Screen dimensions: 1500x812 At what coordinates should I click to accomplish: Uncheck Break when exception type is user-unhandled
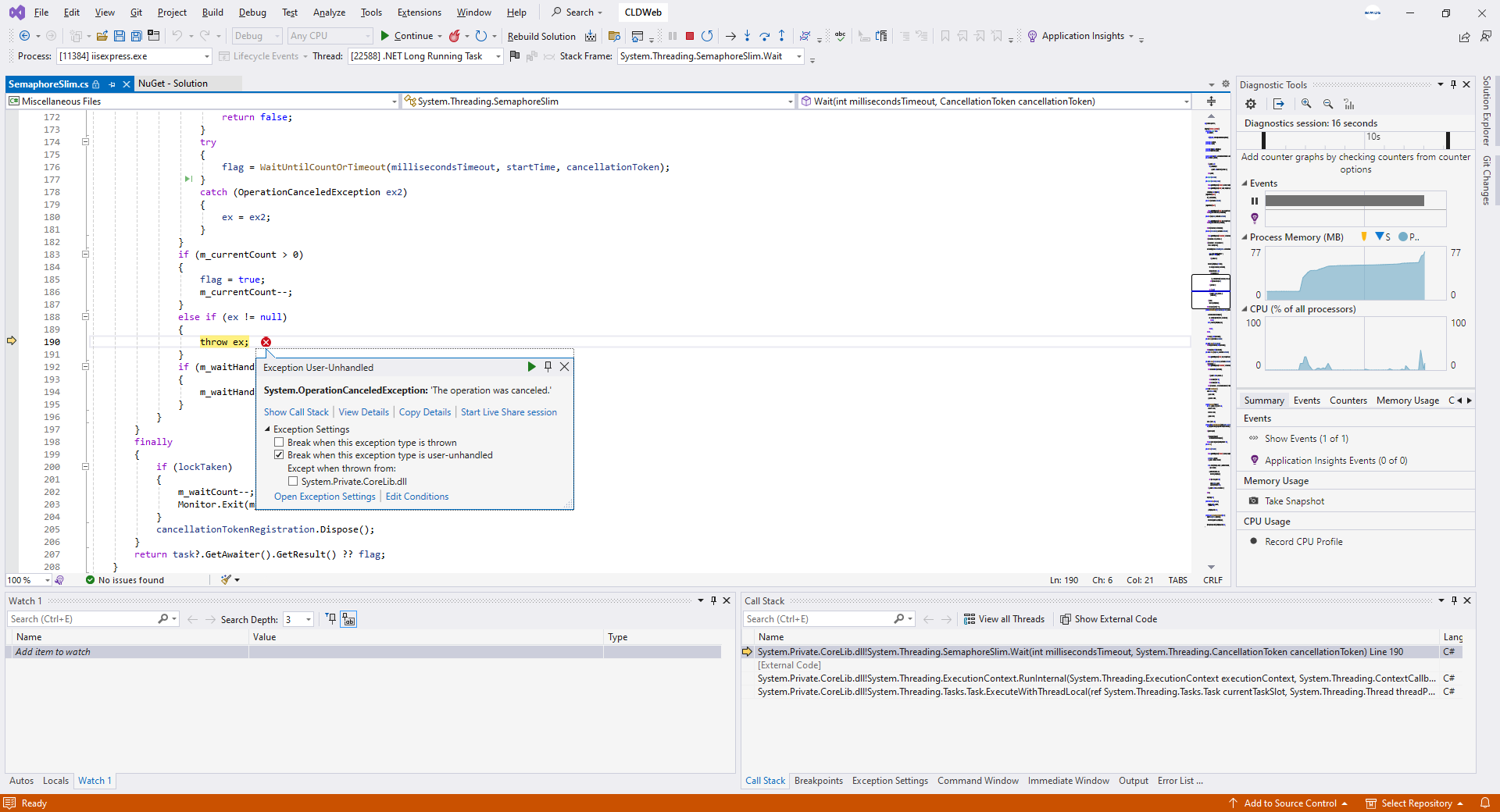pos(279,455)
